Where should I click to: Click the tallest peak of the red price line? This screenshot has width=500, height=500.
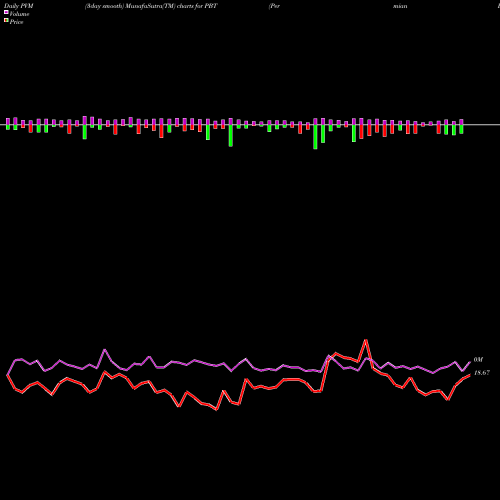366,340
